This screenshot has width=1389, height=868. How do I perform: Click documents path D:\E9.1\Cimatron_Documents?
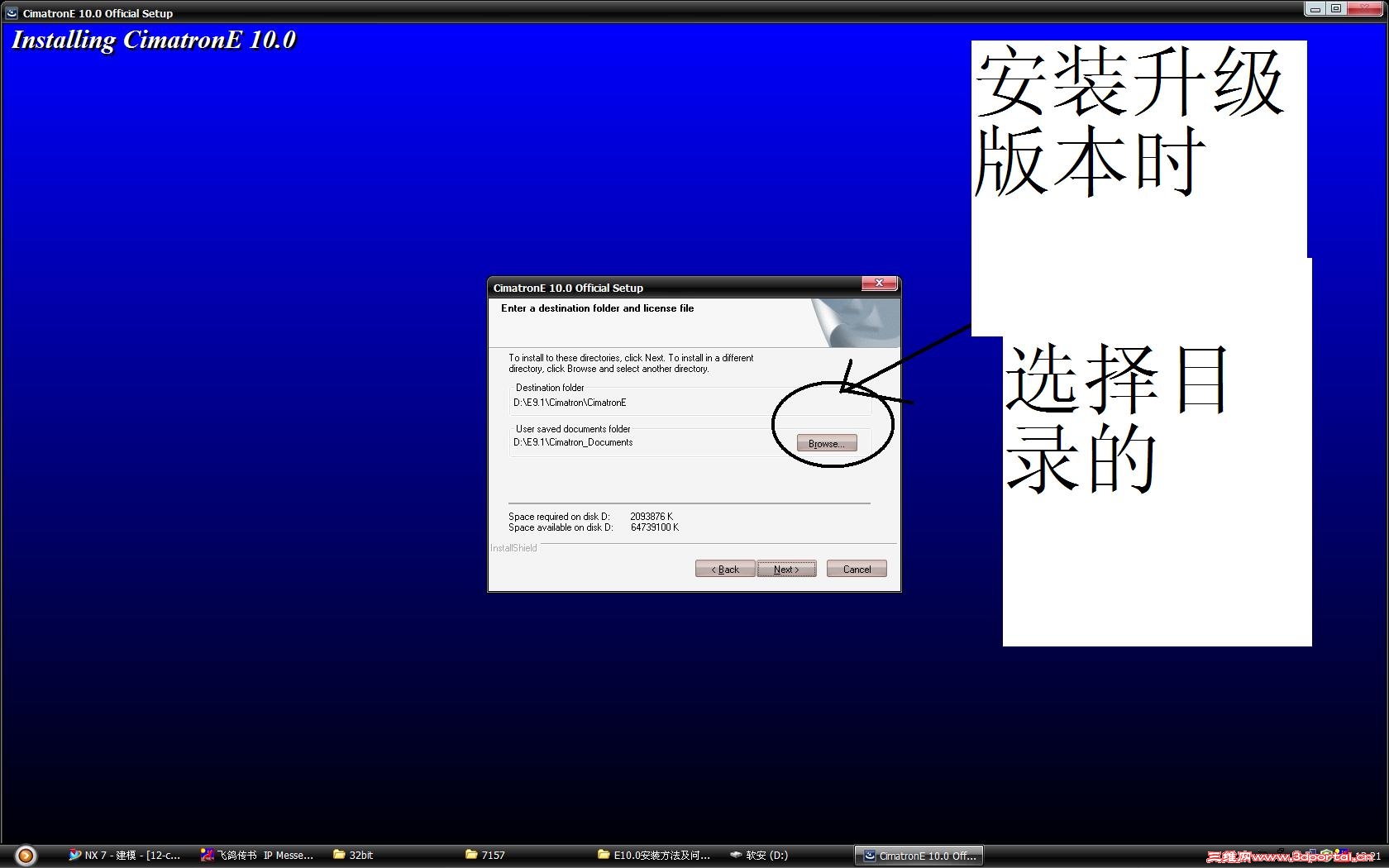(573, 442)
